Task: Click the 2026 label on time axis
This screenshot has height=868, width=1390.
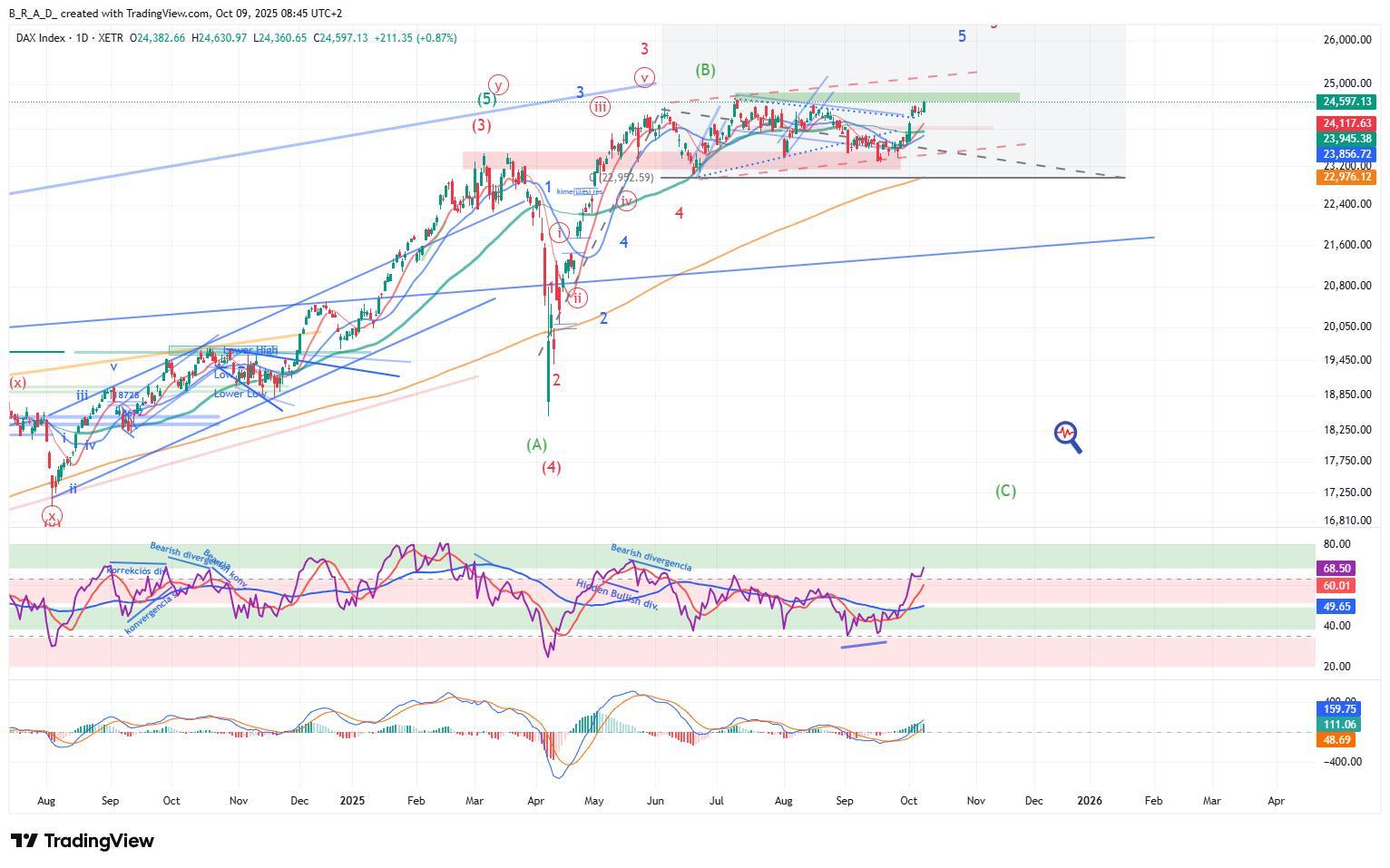Action: tap(1089, 801)
